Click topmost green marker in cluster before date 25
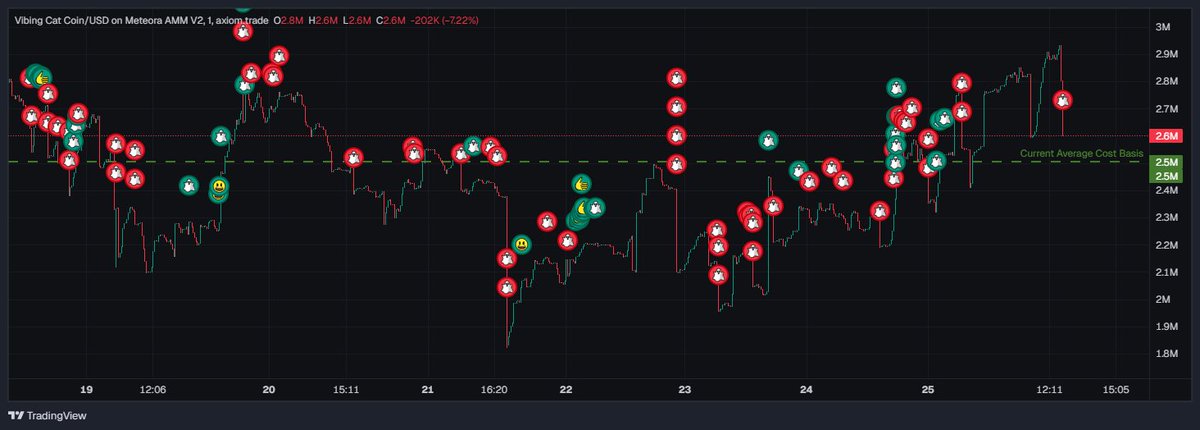 click(x=896, y=88)
